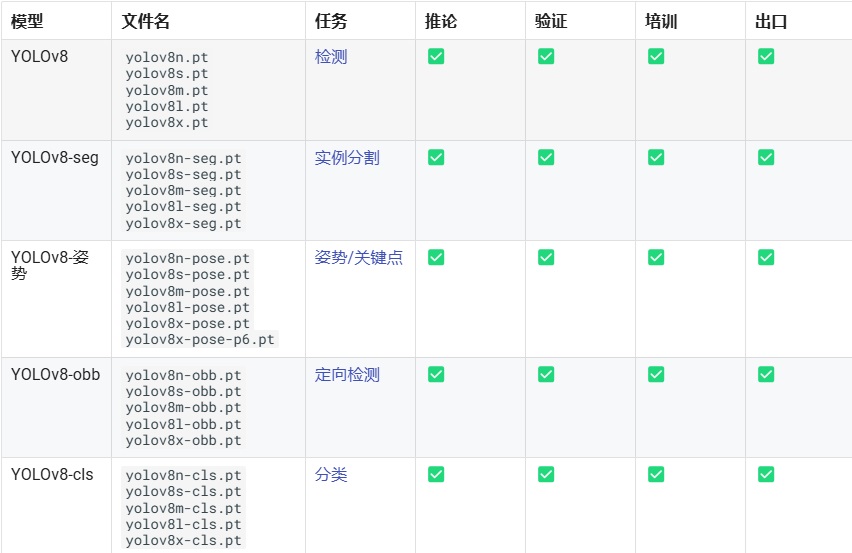Open the 实例分割 task link
This screenshot has width=852, height=553.
pos(347,158)
